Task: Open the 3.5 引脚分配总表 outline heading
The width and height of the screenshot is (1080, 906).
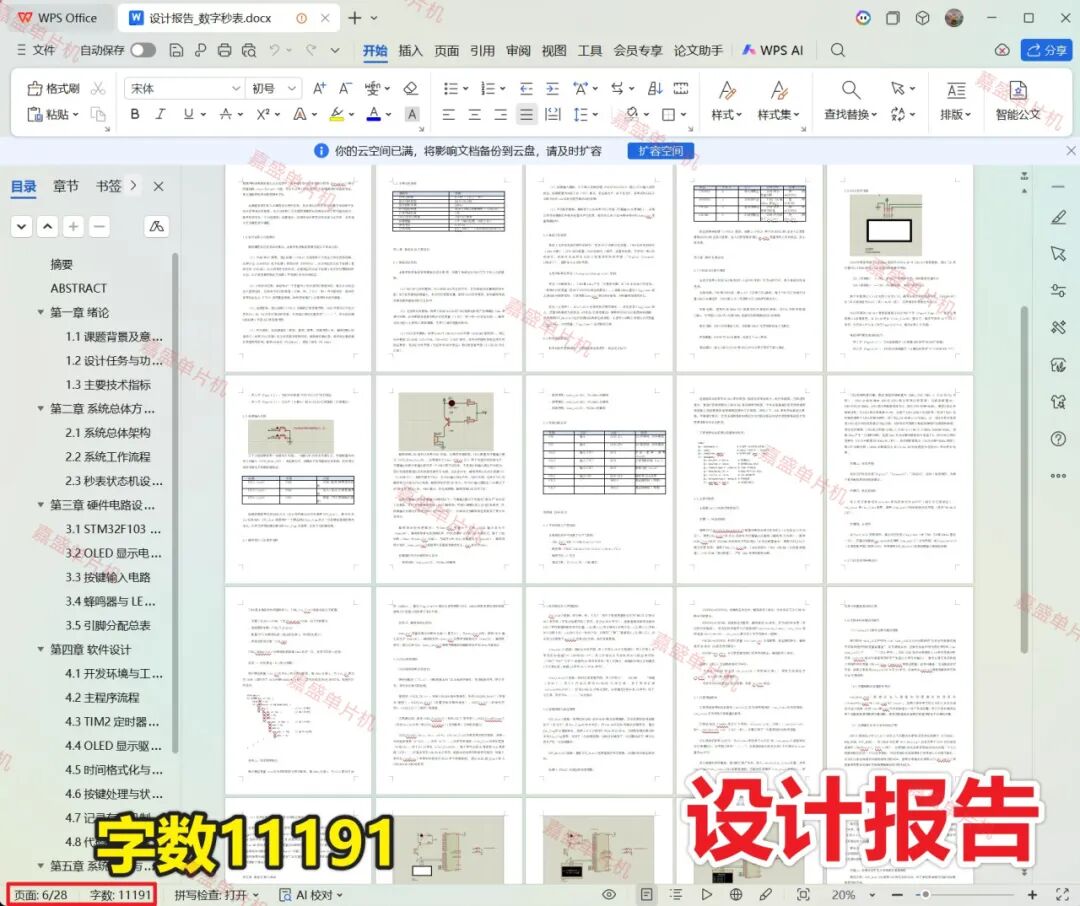Action: click(x=108, y=626)
